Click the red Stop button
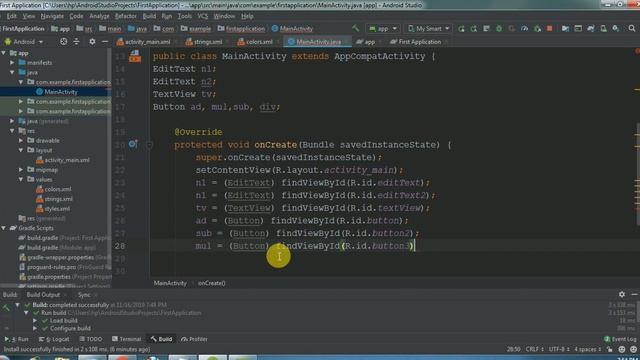Image resolution: width=640 pixels, height=360 pixels. tap(549, 29)
